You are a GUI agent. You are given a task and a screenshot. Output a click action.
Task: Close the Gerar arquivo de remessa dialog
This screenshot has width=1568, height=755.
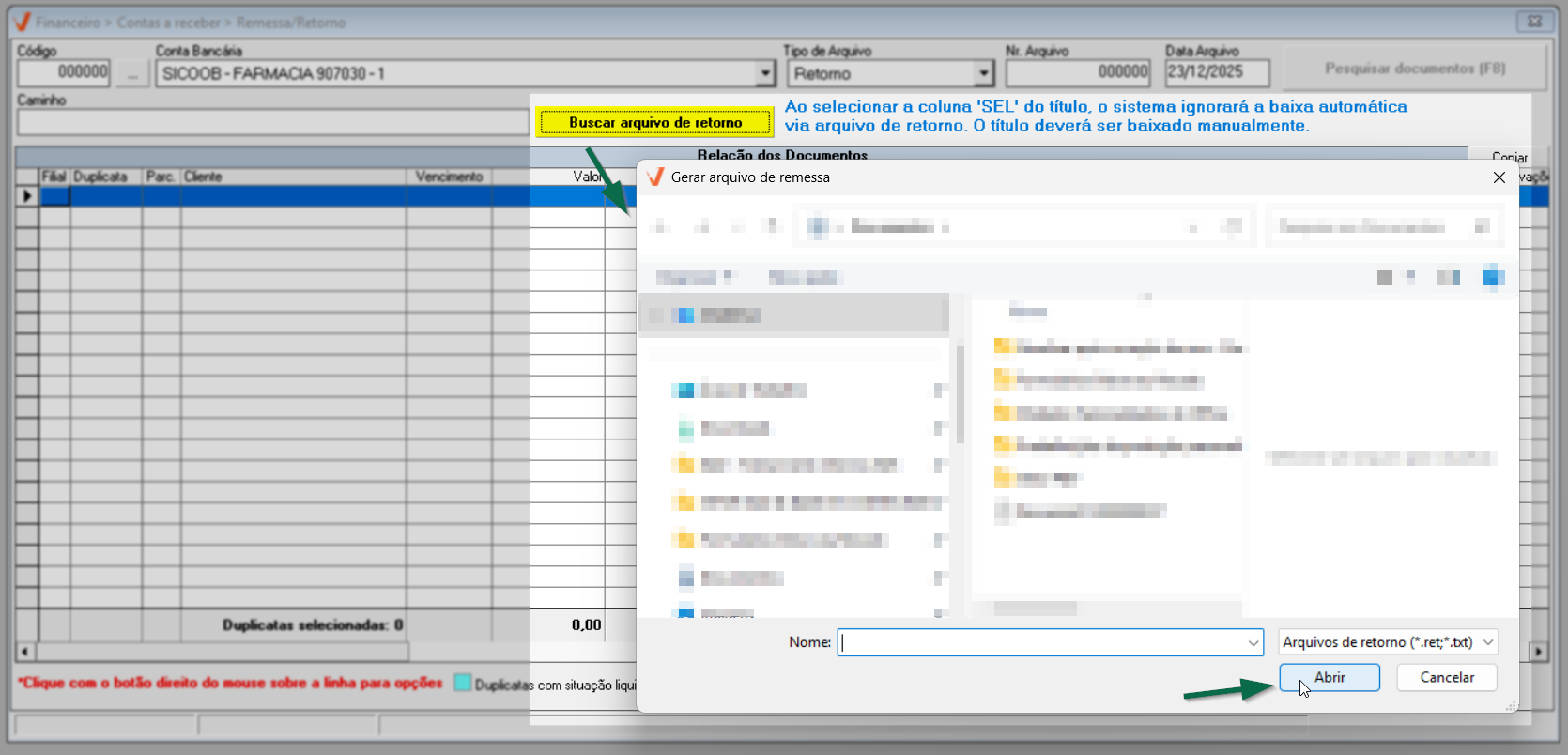click(x=1499, y=177)
